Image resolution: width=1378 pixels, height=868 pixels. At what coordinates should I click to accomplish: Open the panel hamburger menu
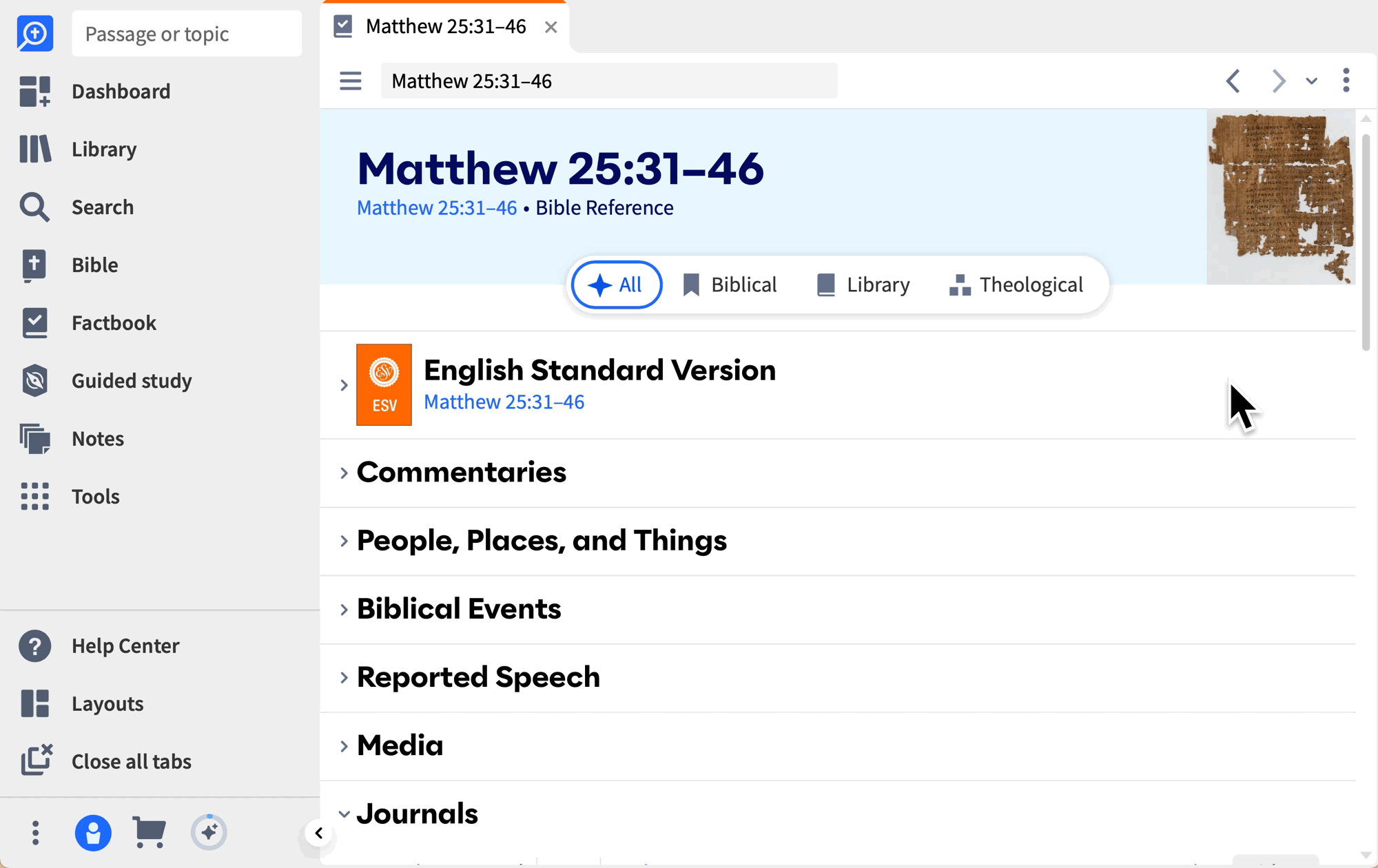click(x=350, y=81)
